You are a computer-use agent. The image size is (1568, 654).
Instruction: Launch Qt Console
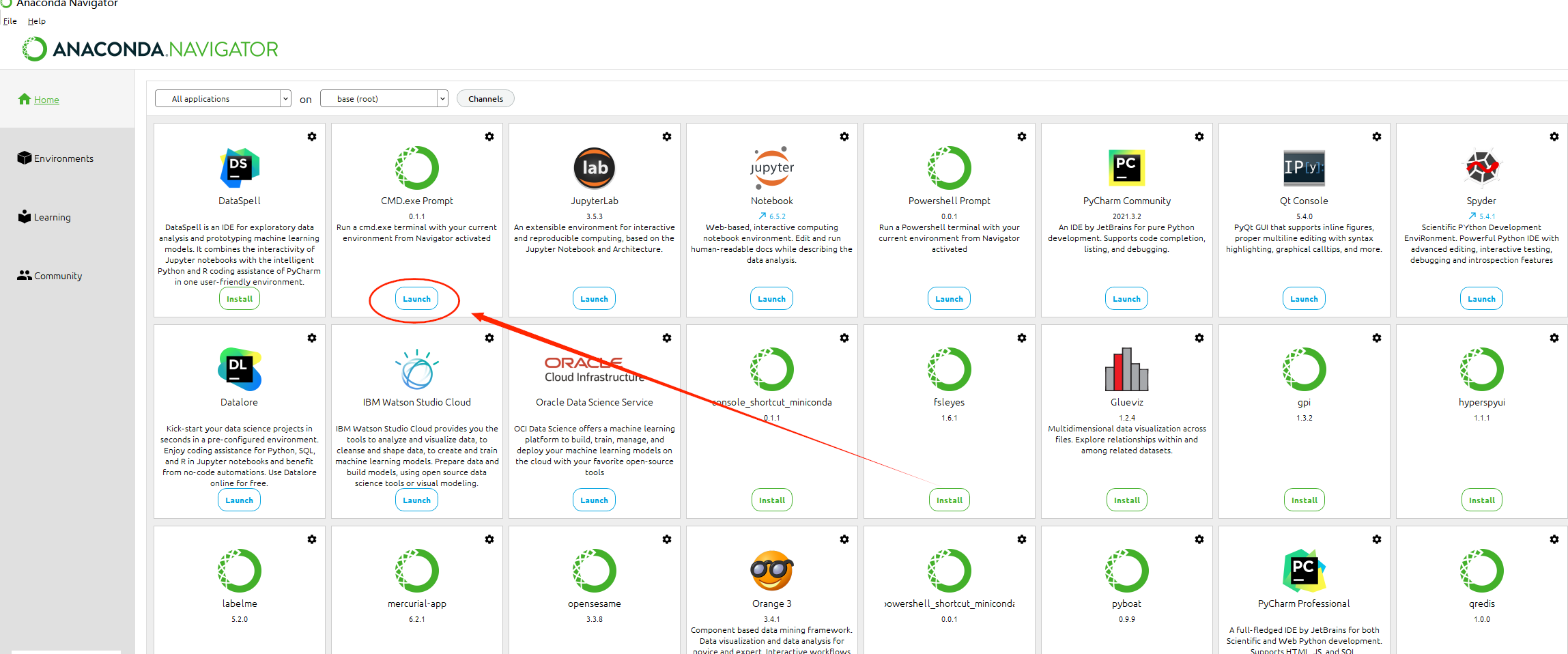coord(1305,299)
